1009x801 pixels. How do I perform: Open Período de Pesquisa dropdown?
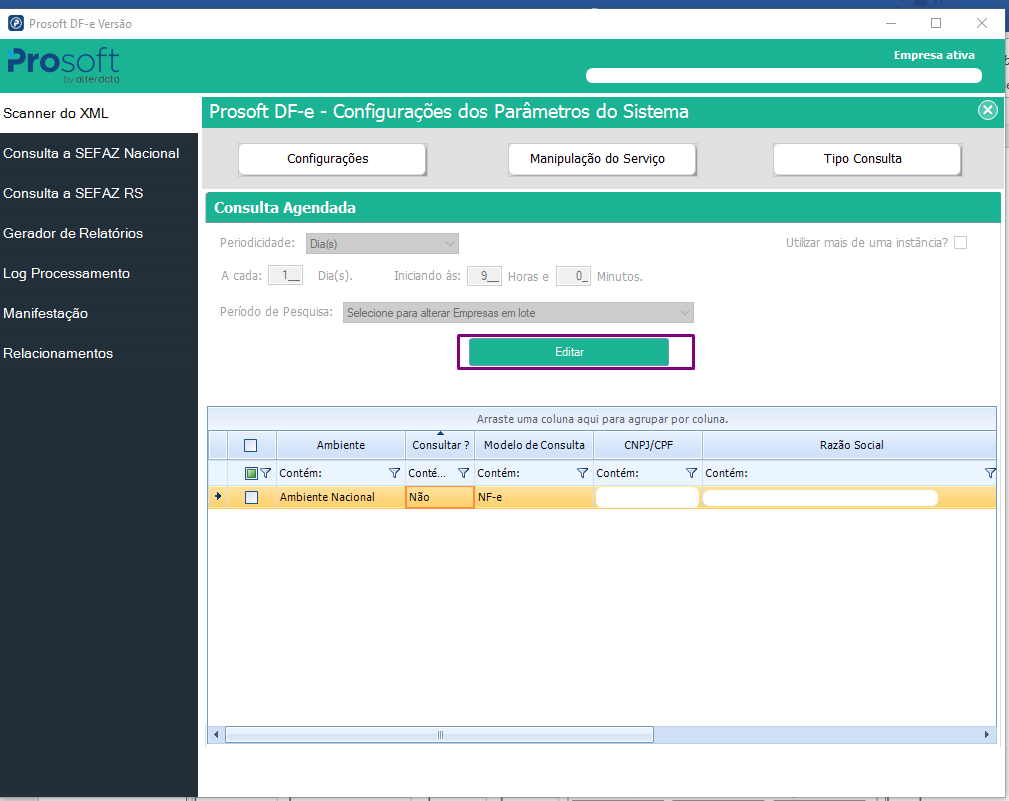pyautogui.click(x=518, y=313)
